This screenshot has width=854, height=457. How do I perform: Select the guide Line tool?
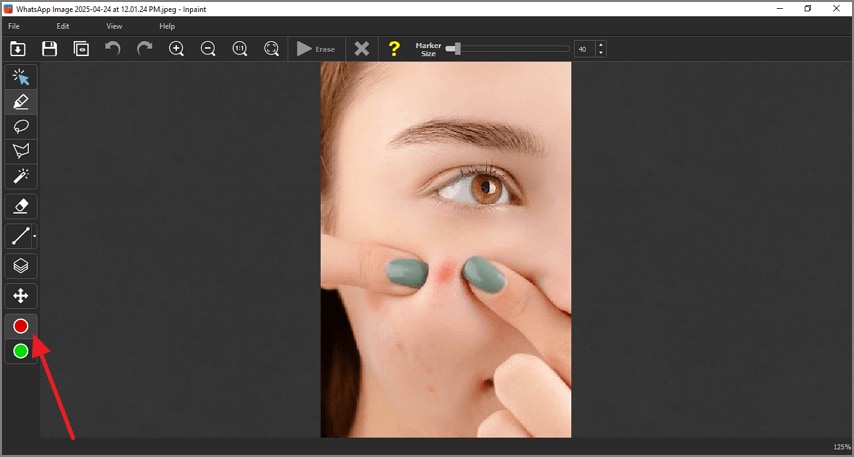point(20,236)
